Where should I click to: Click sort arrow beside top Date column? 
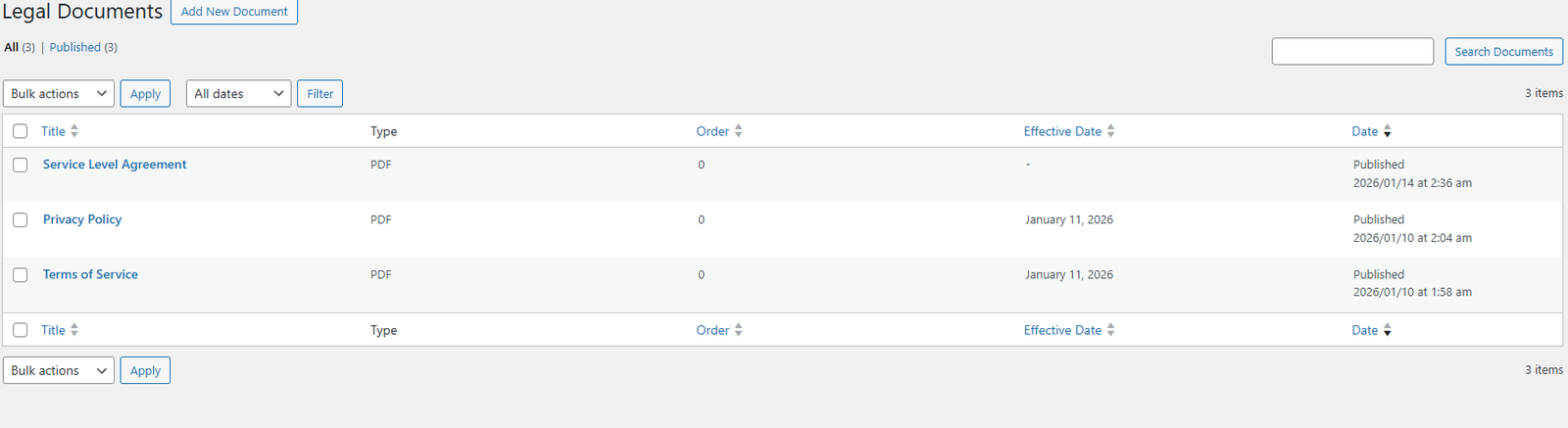coord(1387,131)
